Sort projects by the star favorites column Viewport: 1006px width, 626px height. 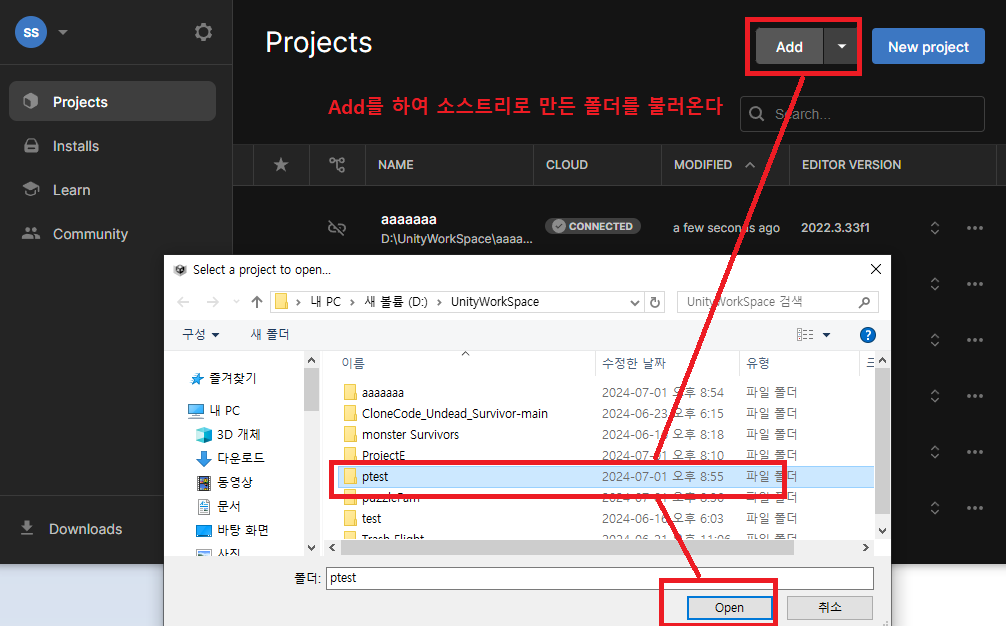(x=281, y=165)
